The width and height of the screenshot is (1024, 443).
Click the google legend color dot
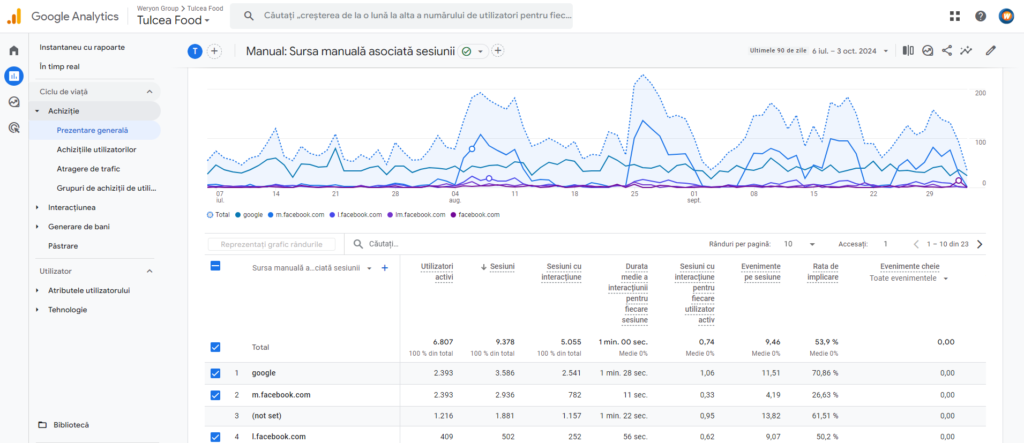tap(239, 215)
